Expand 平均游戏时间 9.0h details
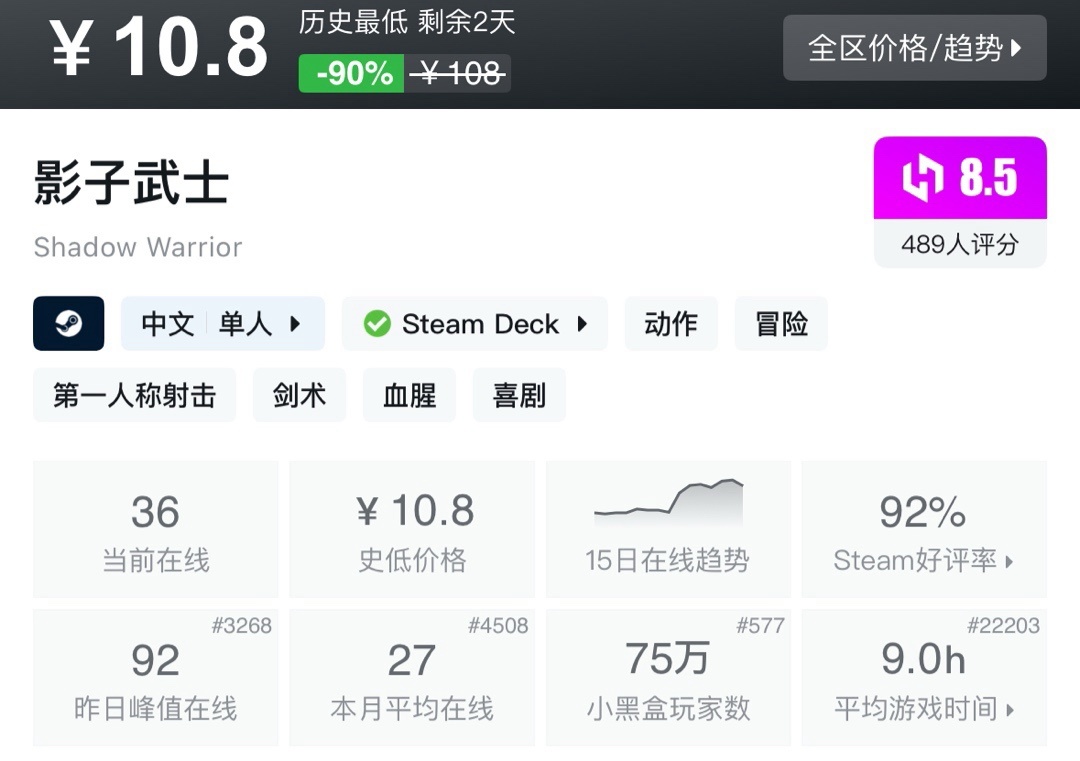 [x=924, y=678]
